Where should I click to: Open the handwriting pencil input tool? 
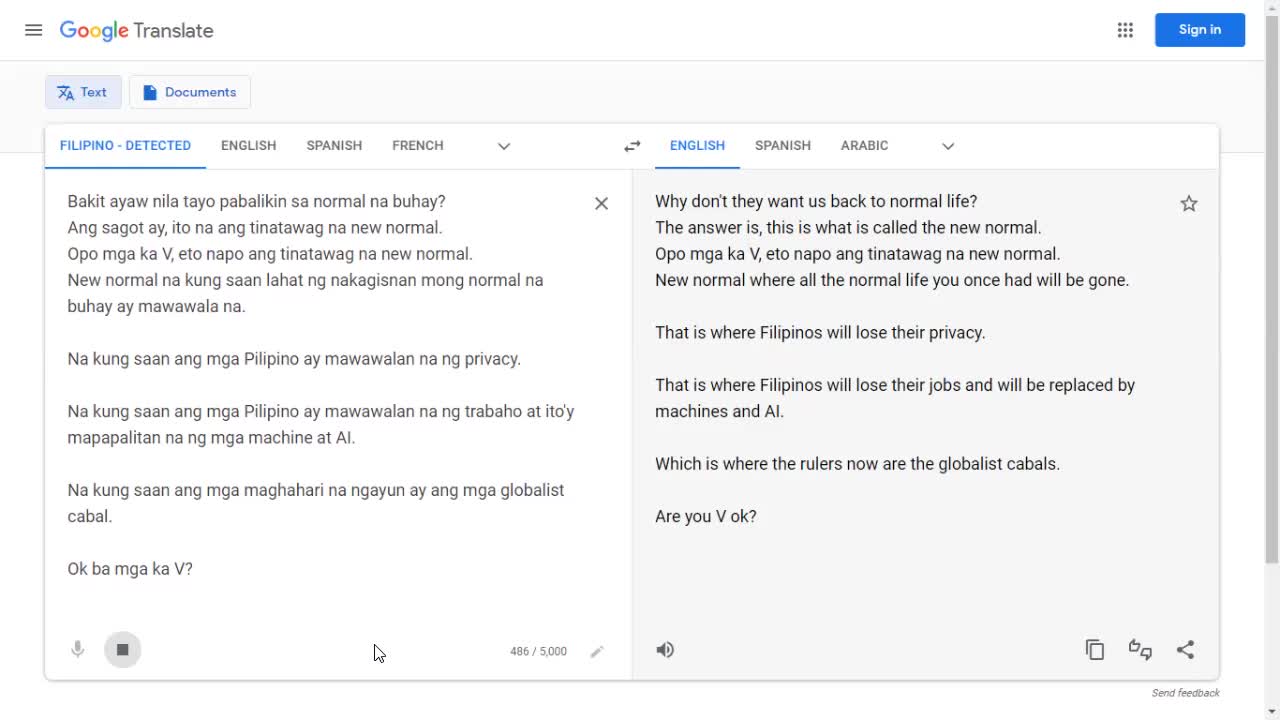pyautogui.click(x=597, y=651)
